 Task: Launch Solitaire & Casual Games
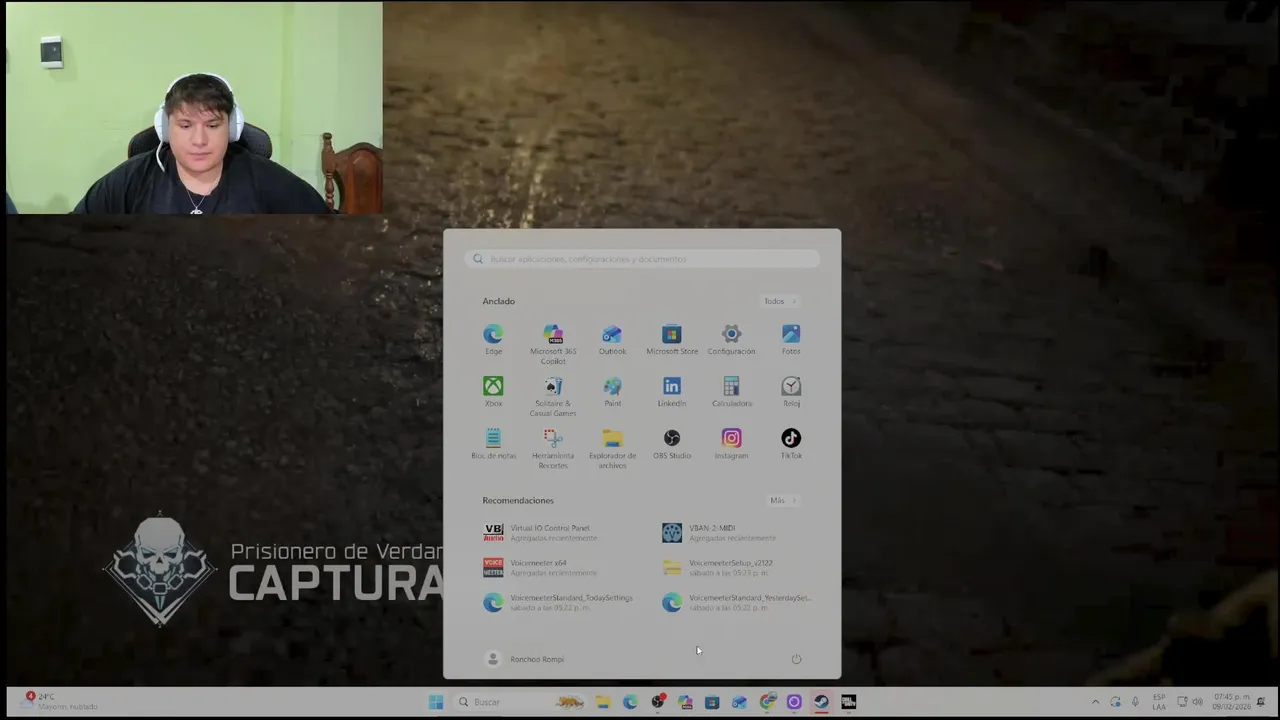coord(553,396)
